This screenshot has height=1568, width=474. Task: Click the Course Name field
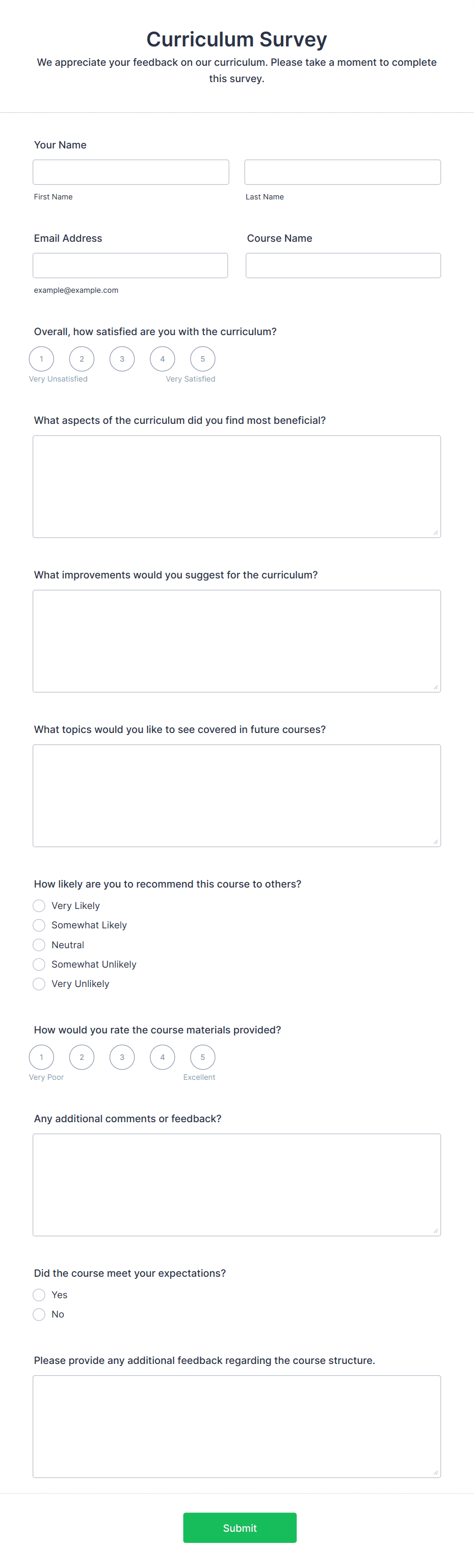[343, 265]
